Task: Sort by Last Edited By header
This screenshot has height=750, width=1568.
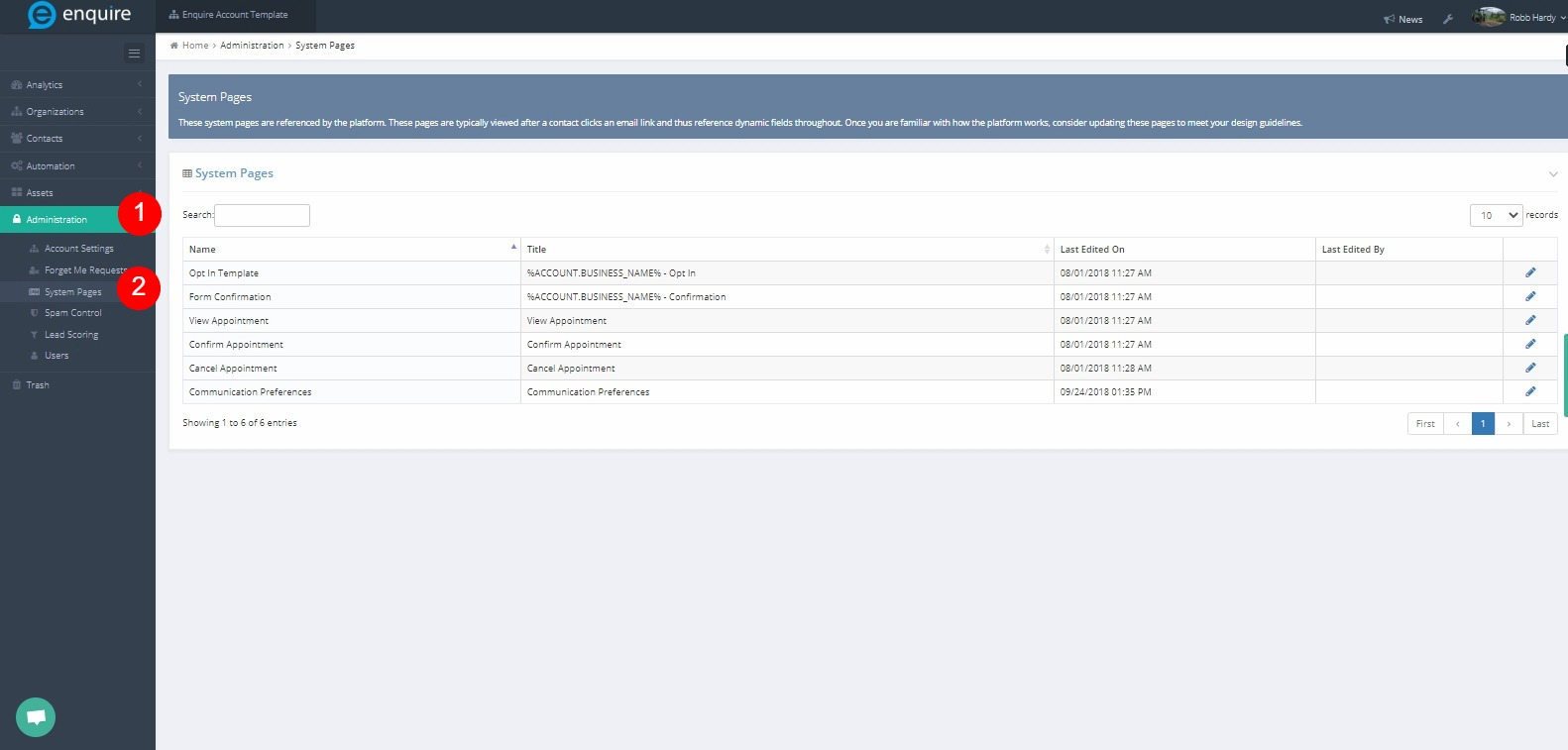Action: coord(1408,250)
